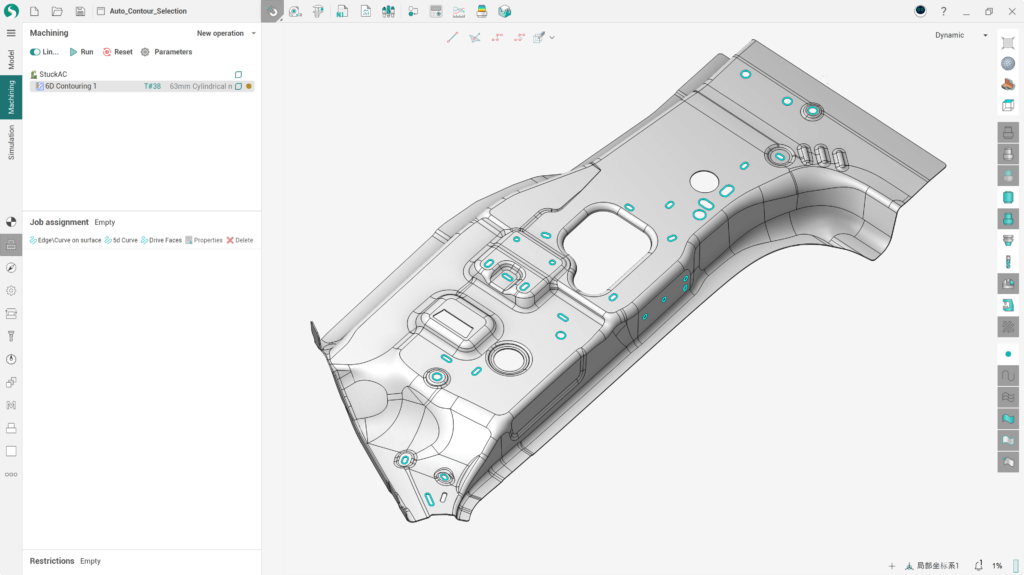Select the 6D Contouring 1 operation
Screen dimensions: 1024x575
point(71,86)
